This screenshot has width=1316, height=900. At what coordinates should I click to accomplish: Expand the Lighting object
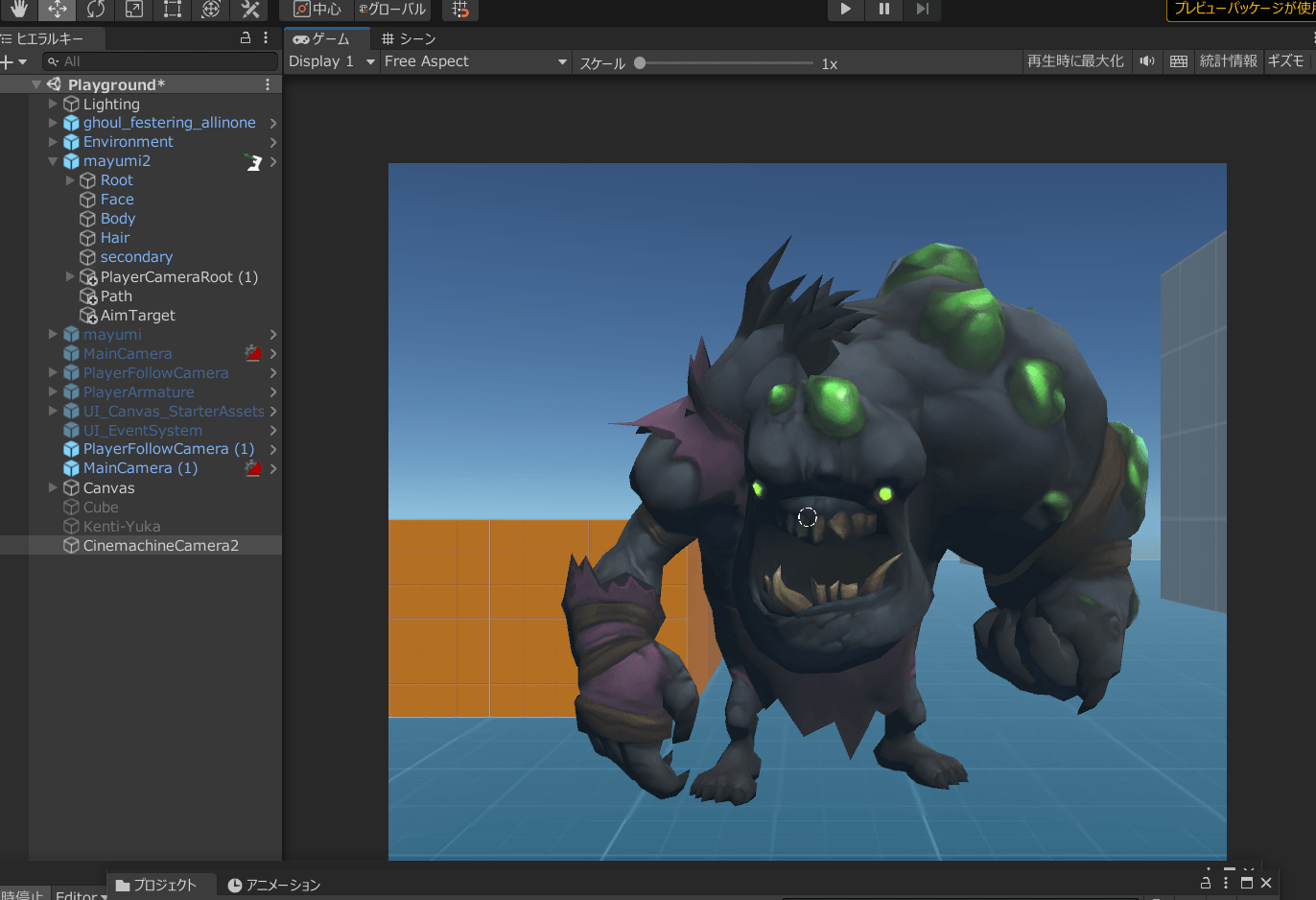[x=53, y=104]
